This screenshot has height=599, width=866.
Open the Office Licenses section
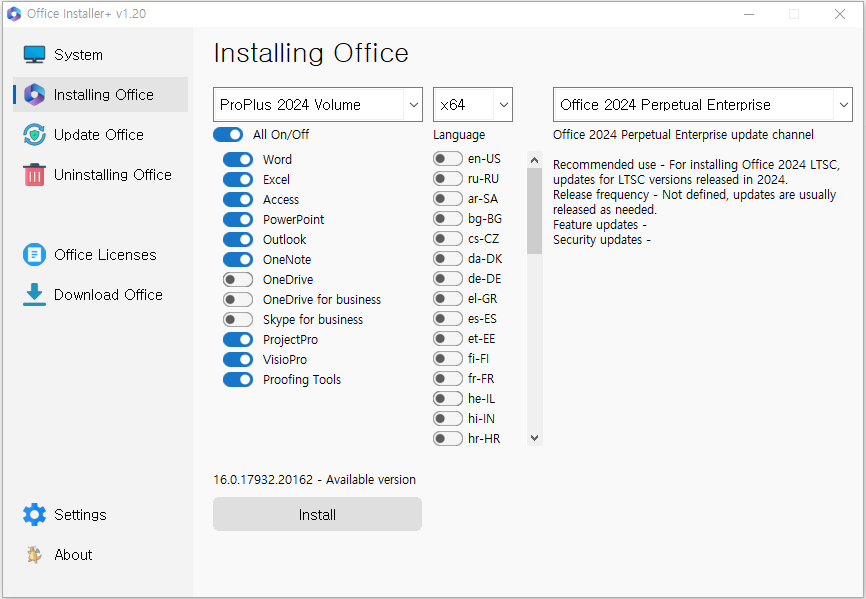tap(101, 255)
